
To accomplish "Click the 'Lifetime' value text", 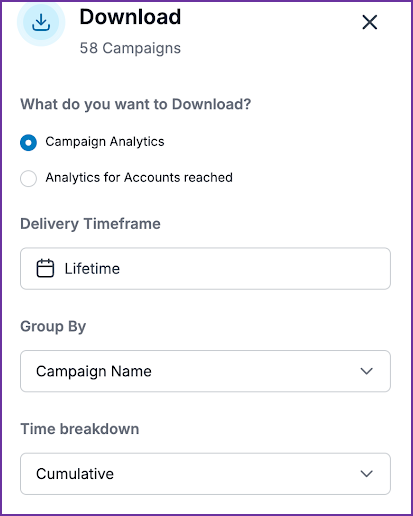I will pos(92,269).
